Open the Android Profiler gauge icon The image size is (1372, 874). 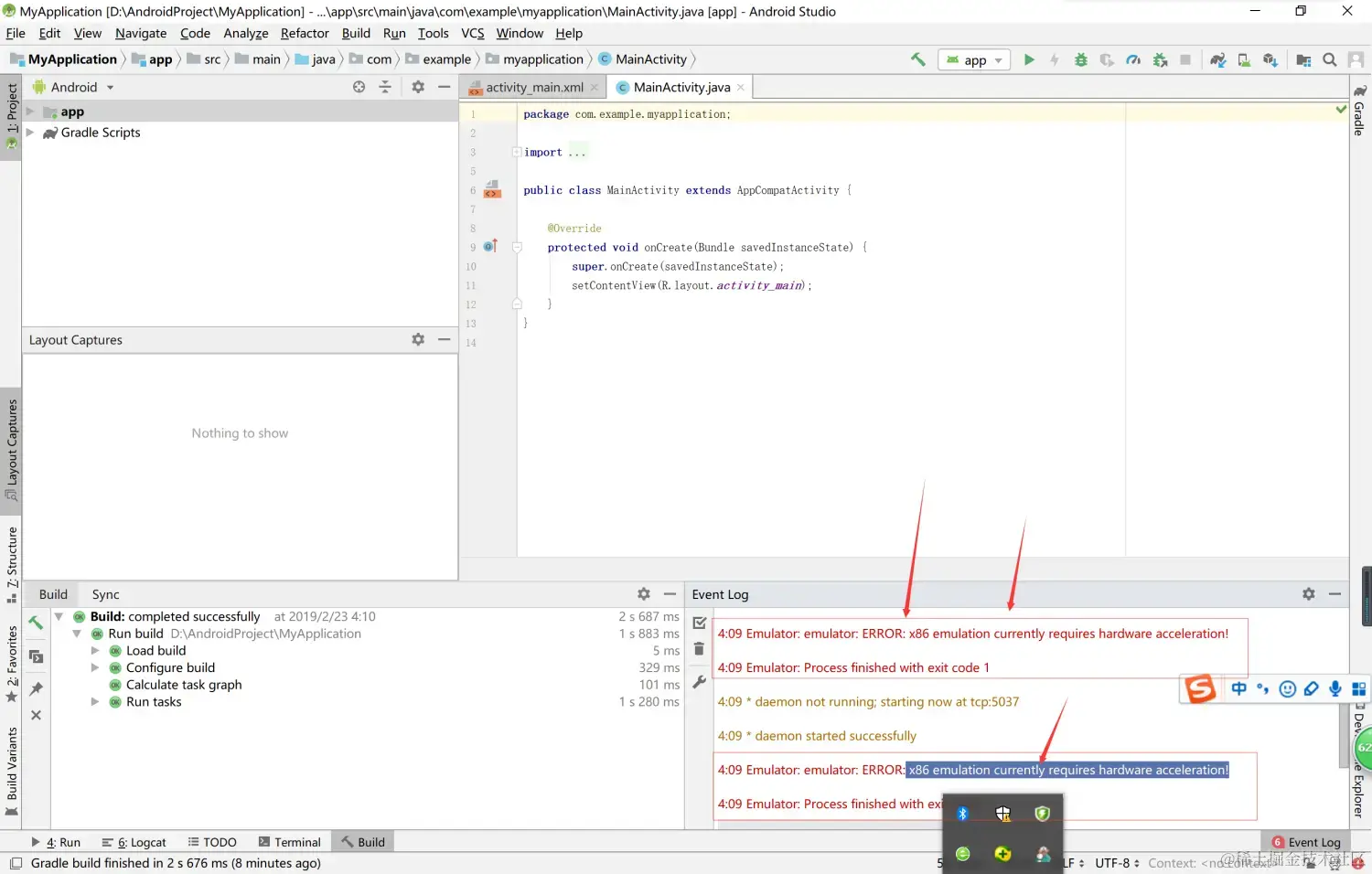pyautogui.click(x=1133, y=59)
